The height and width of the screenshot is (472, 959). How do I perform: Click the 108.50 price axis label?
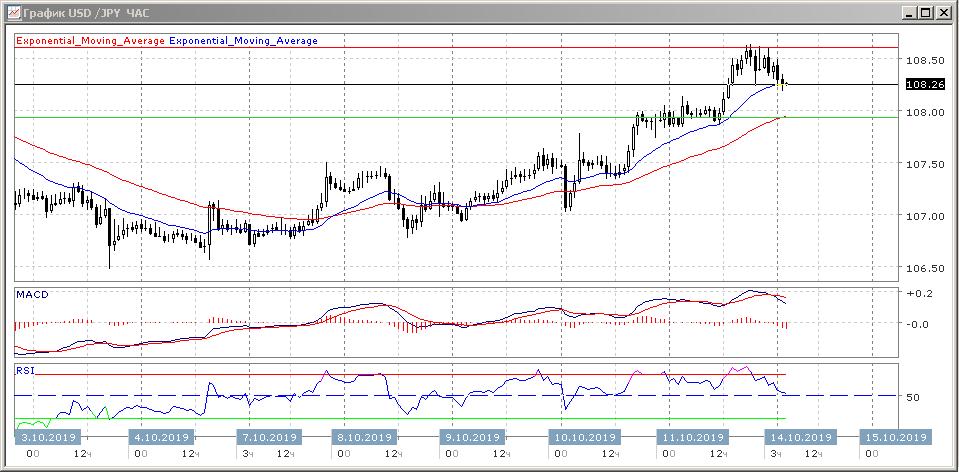(x=923, y=60)
